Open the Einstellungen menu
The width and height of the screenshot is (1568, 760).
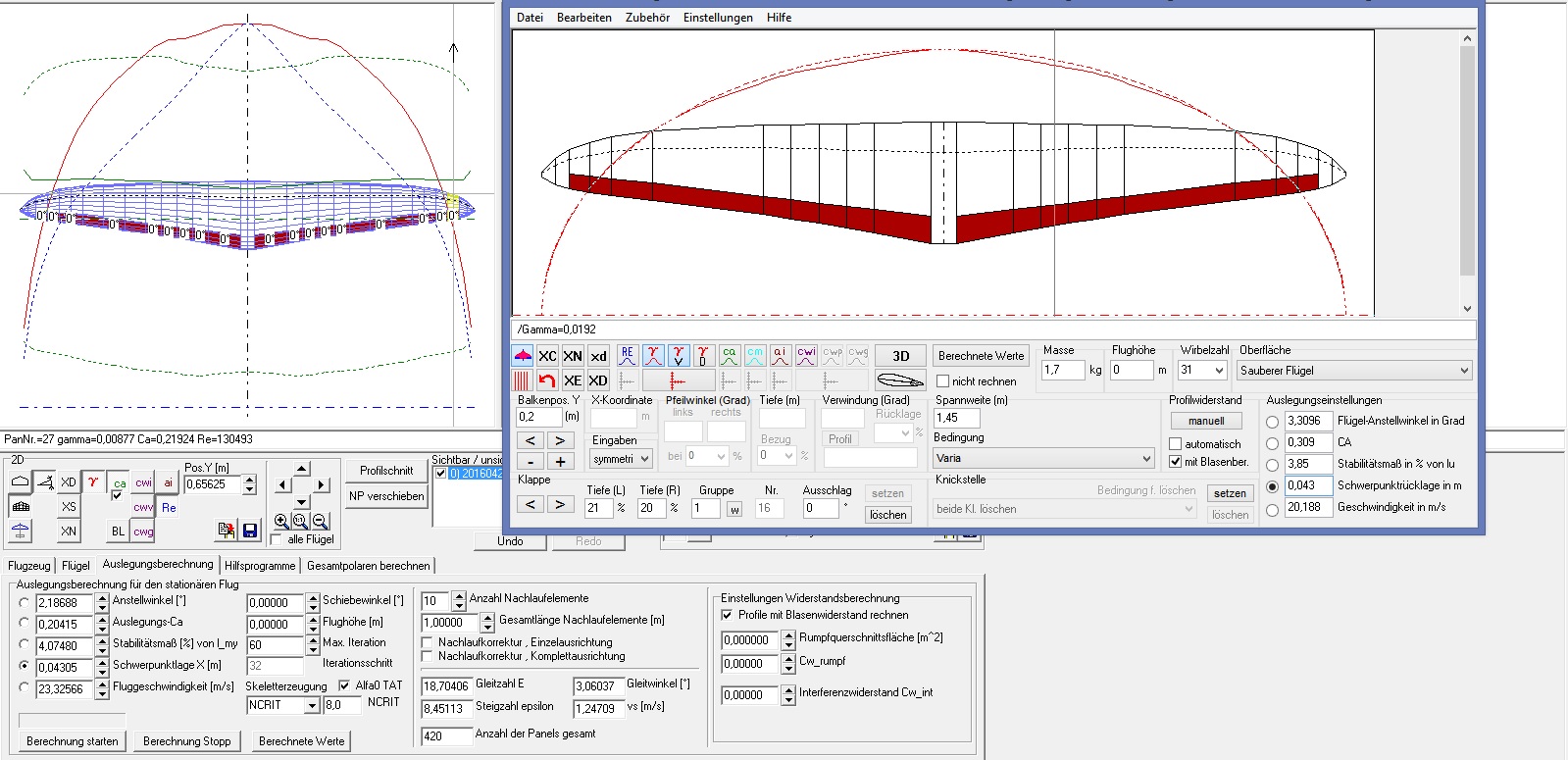718,18
